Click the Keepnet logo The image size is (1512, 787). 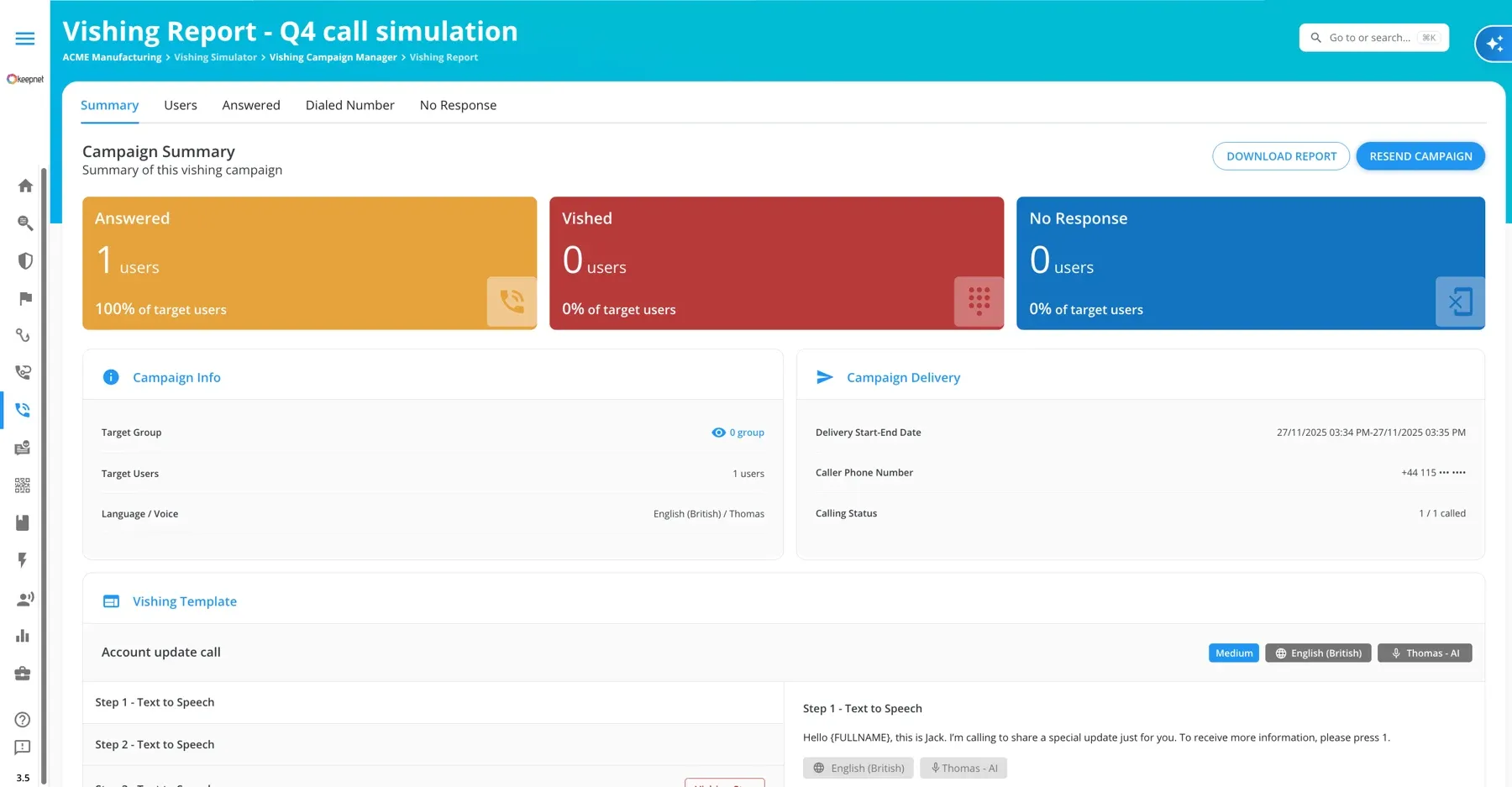pos(25,79)
